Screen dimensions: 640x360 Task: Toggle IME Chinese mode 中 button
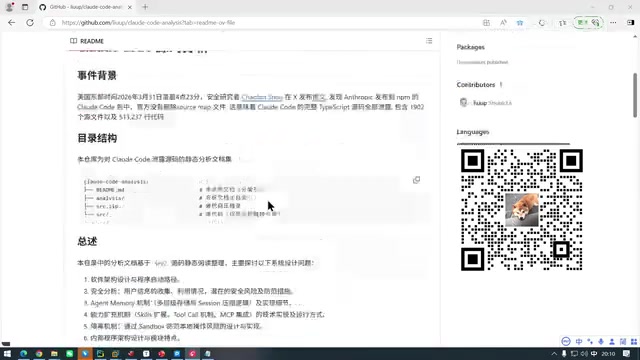579,342
